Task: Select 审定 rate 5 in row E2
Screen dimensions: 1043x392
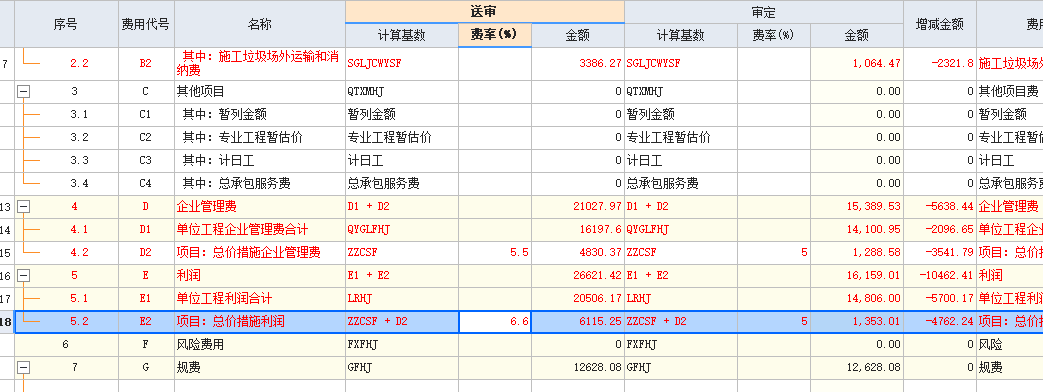Action: [x=774, y=322]
